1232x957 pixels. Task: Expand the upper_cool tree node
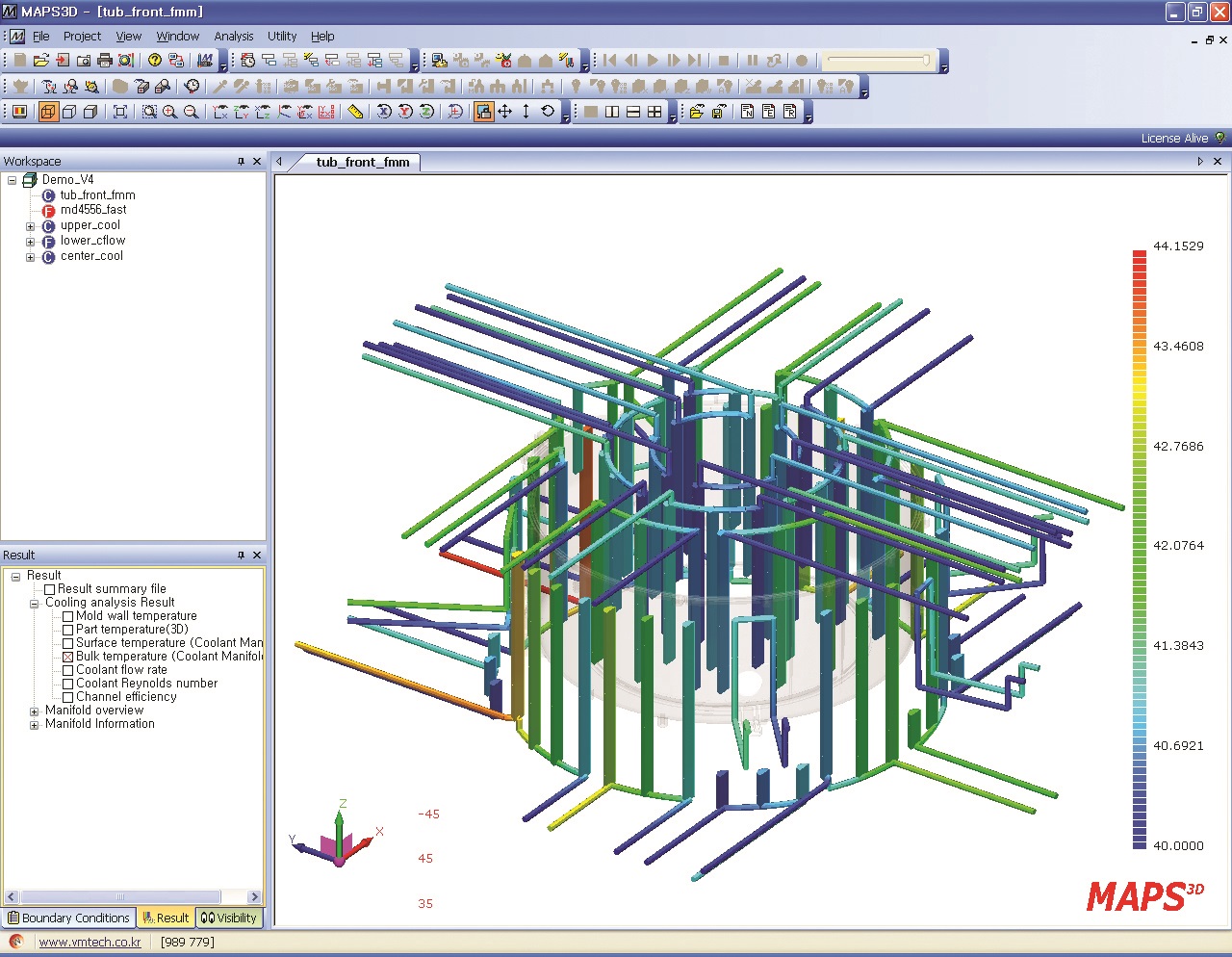click(x=30, y=226)
